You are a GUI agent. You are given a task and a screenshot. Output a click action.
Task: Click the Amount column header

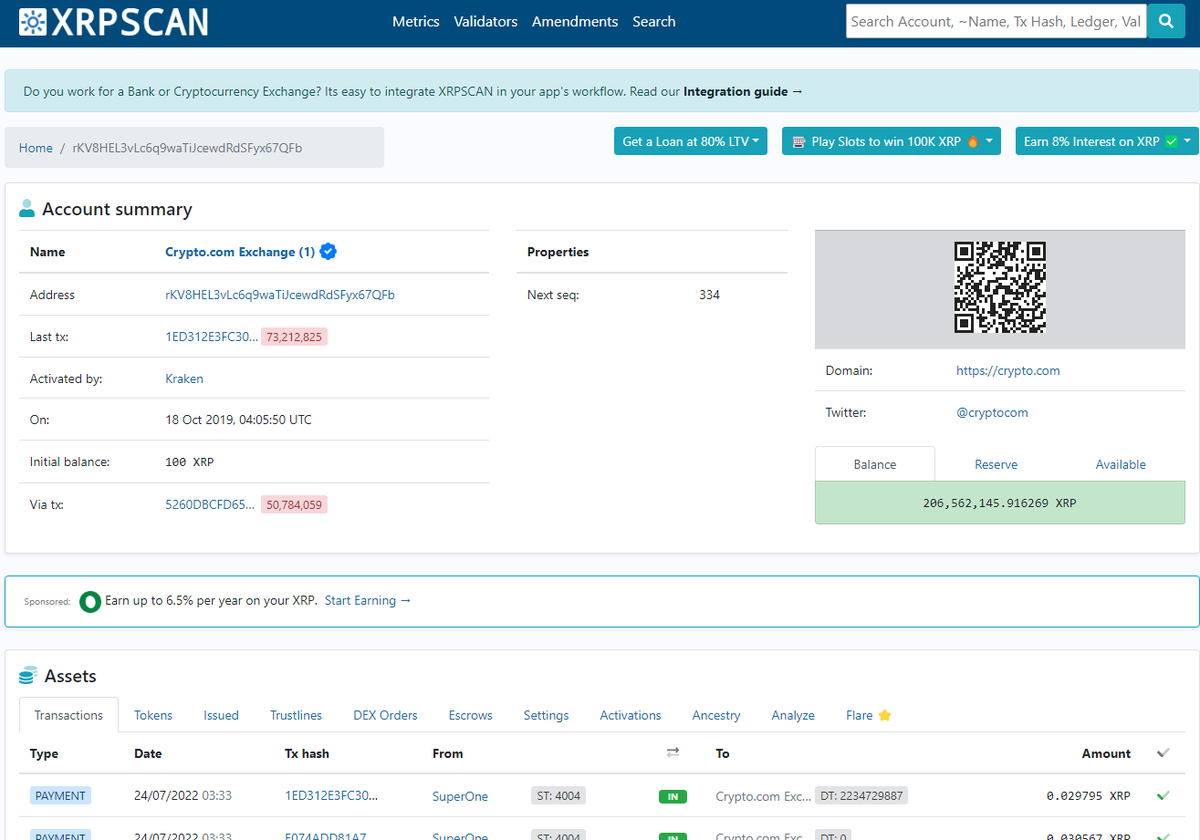tap(1106, 753)
